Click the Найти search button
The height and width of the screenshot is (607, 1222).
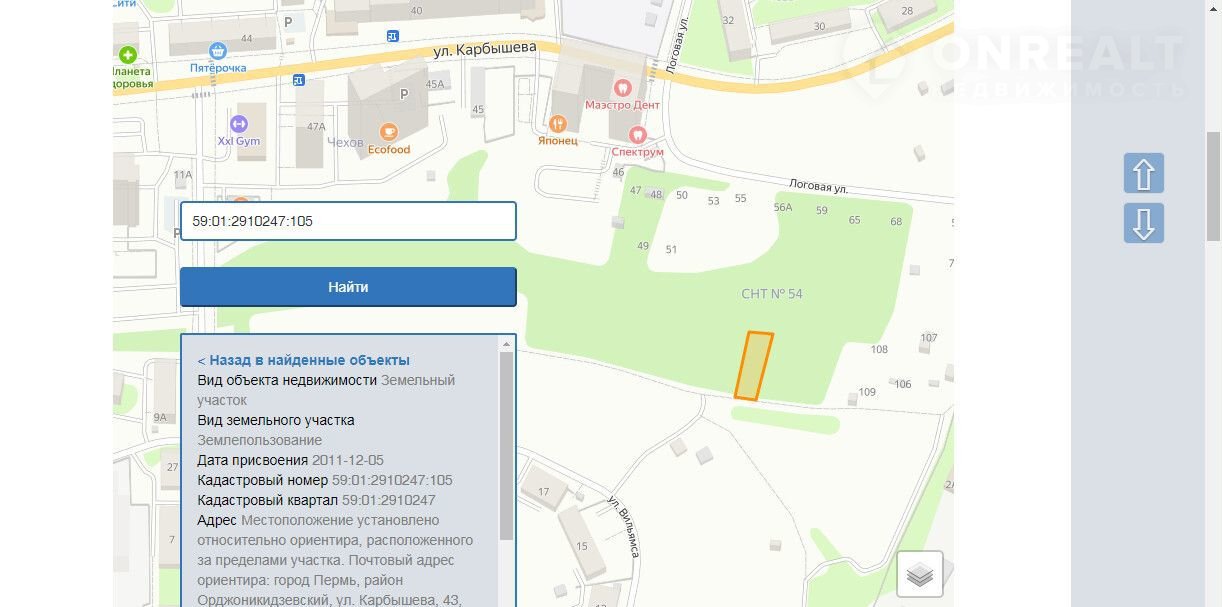(348, 287)
